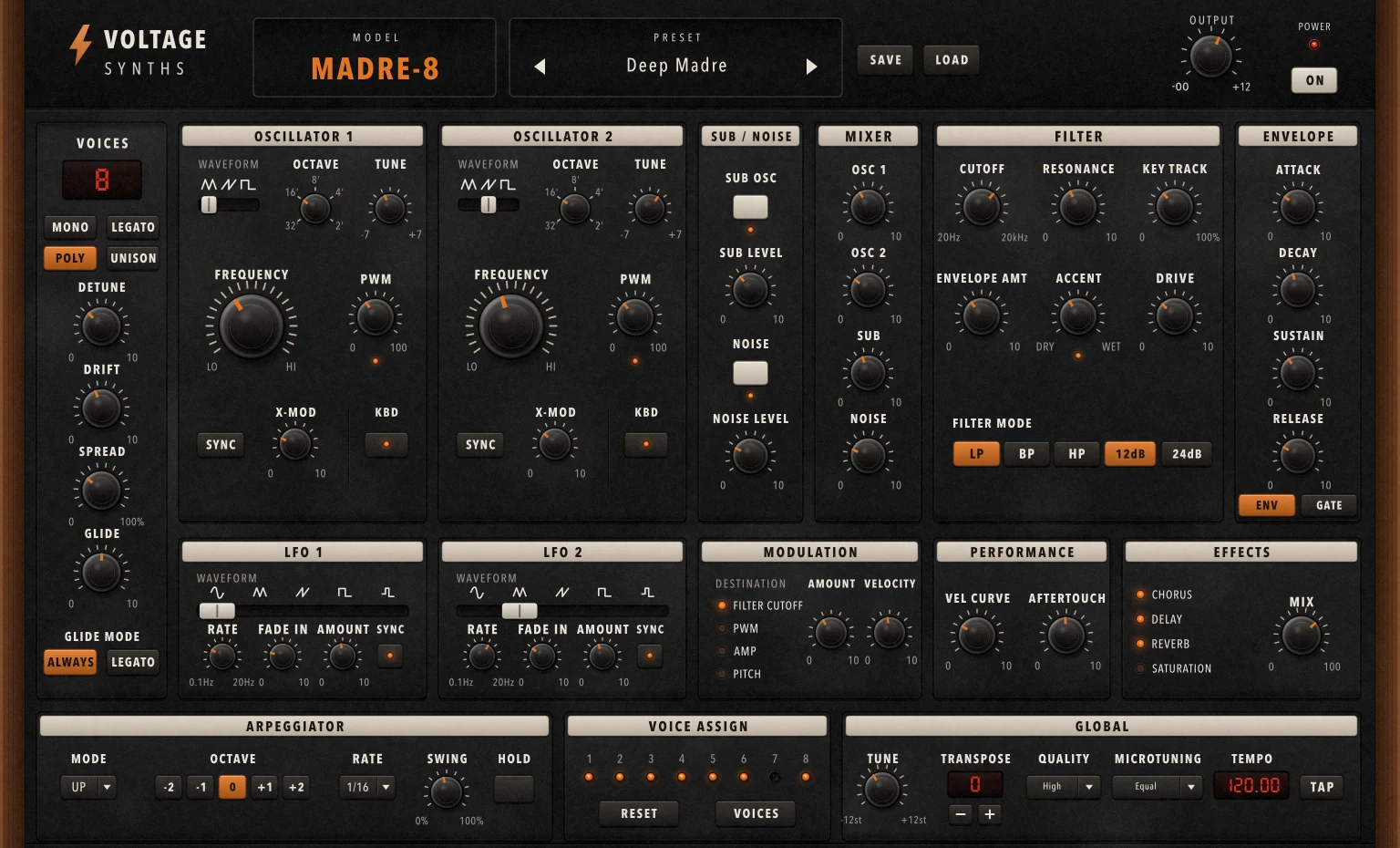Switch voice mode to Unison
Image resolution: width=1400 pixels, height=848 pixels.
133,258
